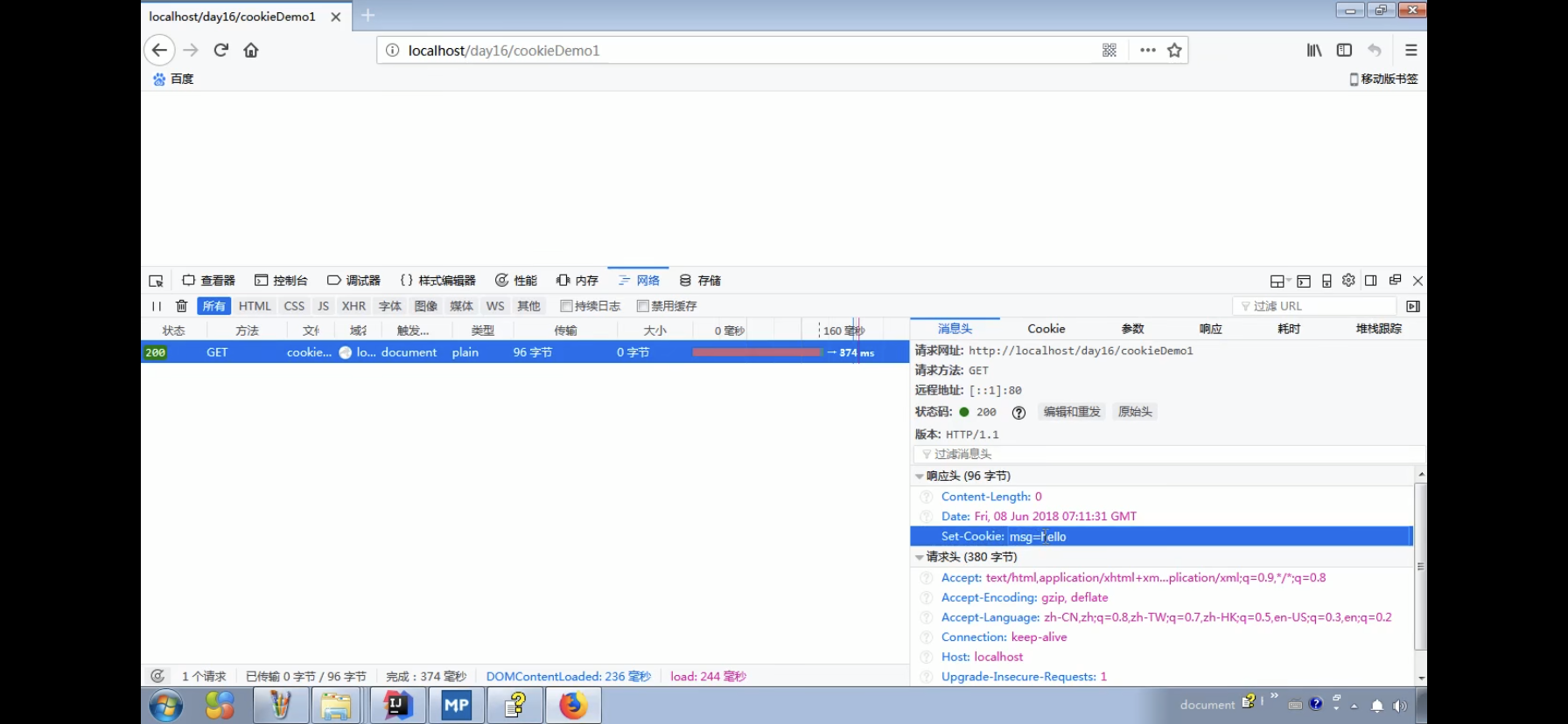
Task: Open devtools settings gear
Action: 1348,280
